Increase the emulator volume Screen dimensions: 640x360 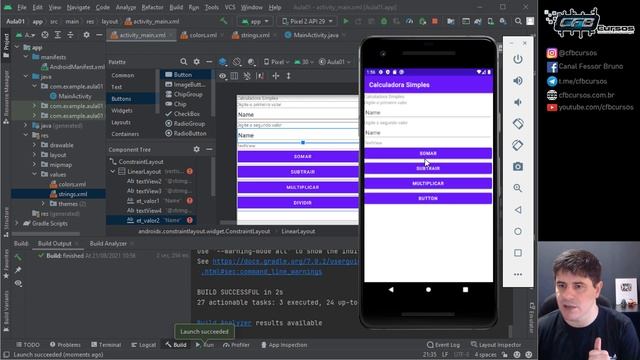click(518, 81)
